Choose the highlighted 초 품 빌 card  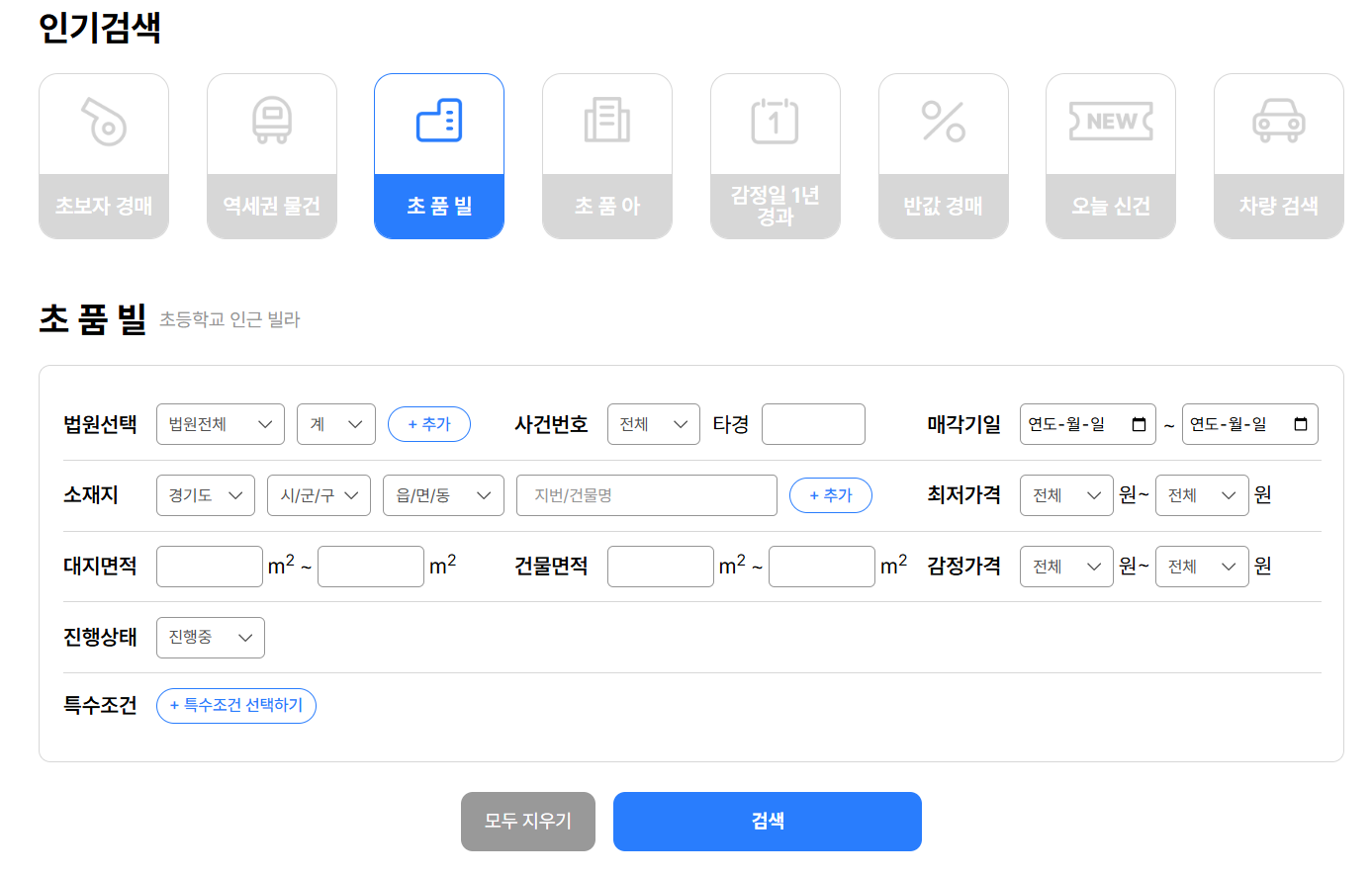[439, 156]
